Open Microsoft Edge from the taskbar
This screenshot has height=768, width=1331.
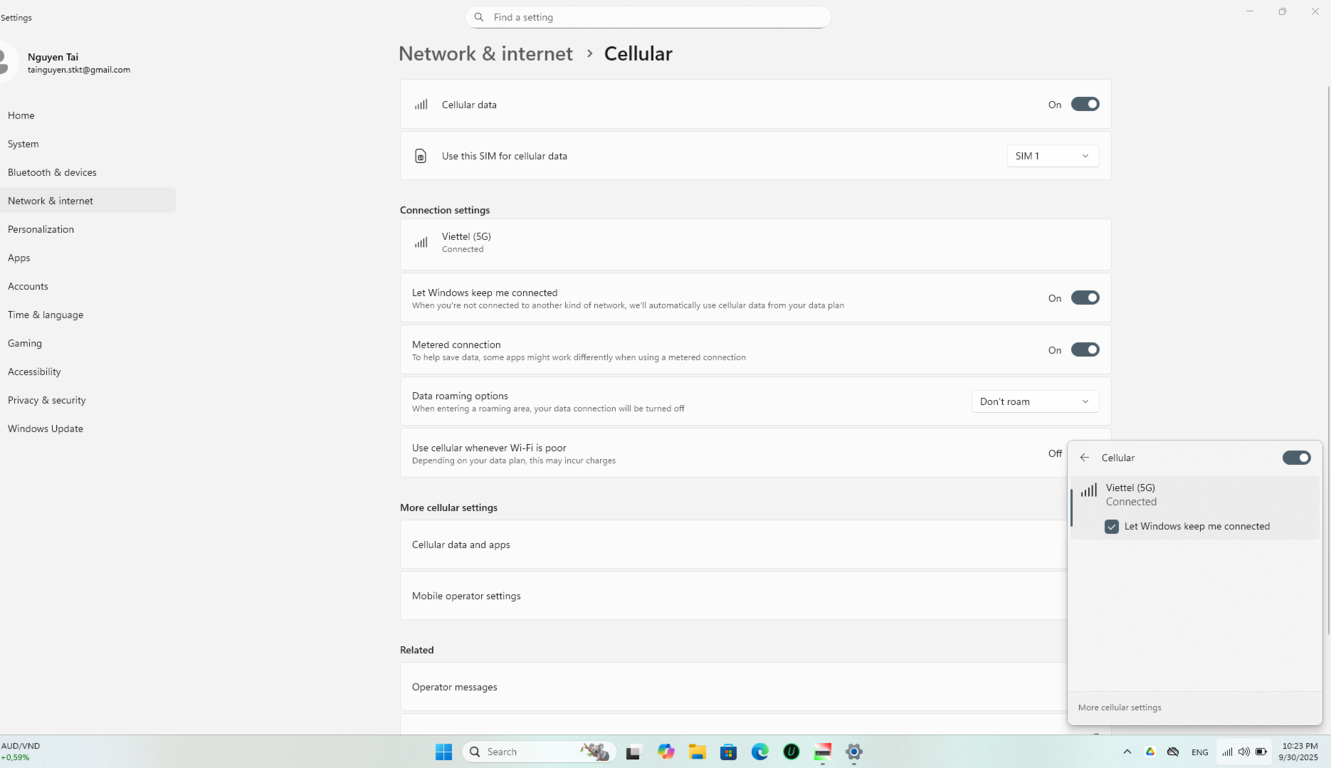(760, 752)
